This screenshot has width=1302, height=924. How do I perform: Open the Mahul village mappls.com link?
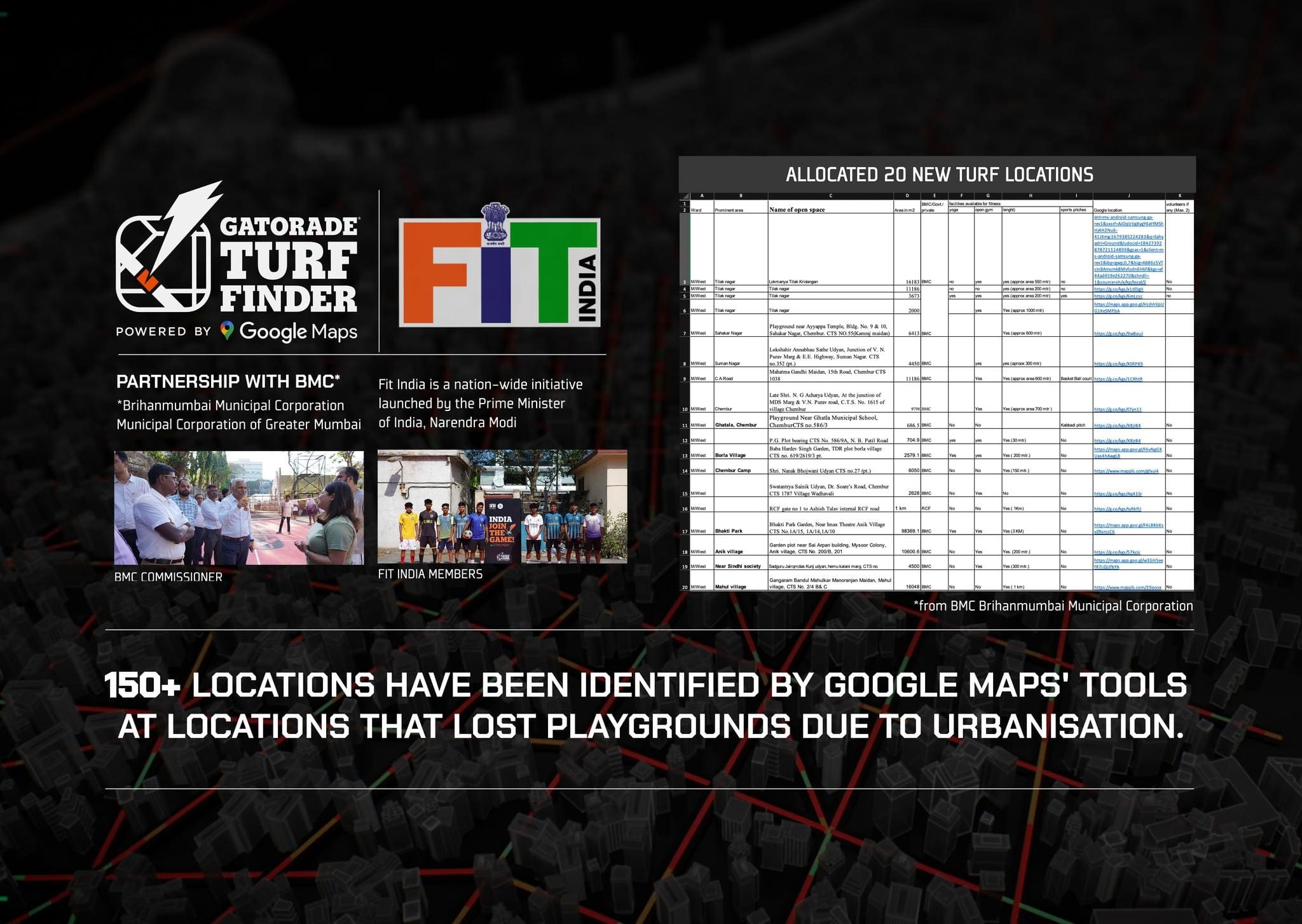pyautogui.click(x=1128, y=587)
